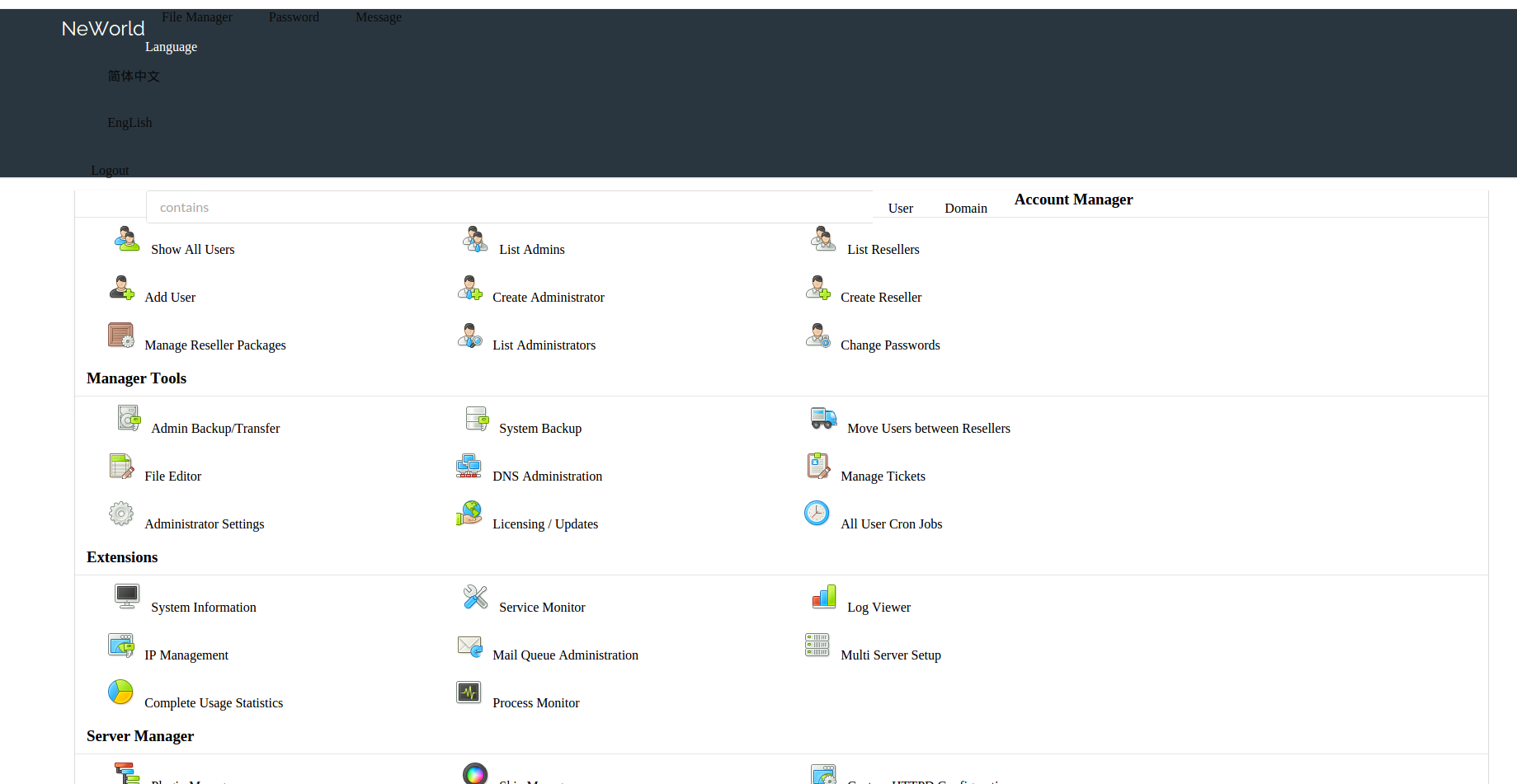Click the Service Monitor tools icon
The height and width of the screenshot is (784, 1517).
tap(476, 597)
